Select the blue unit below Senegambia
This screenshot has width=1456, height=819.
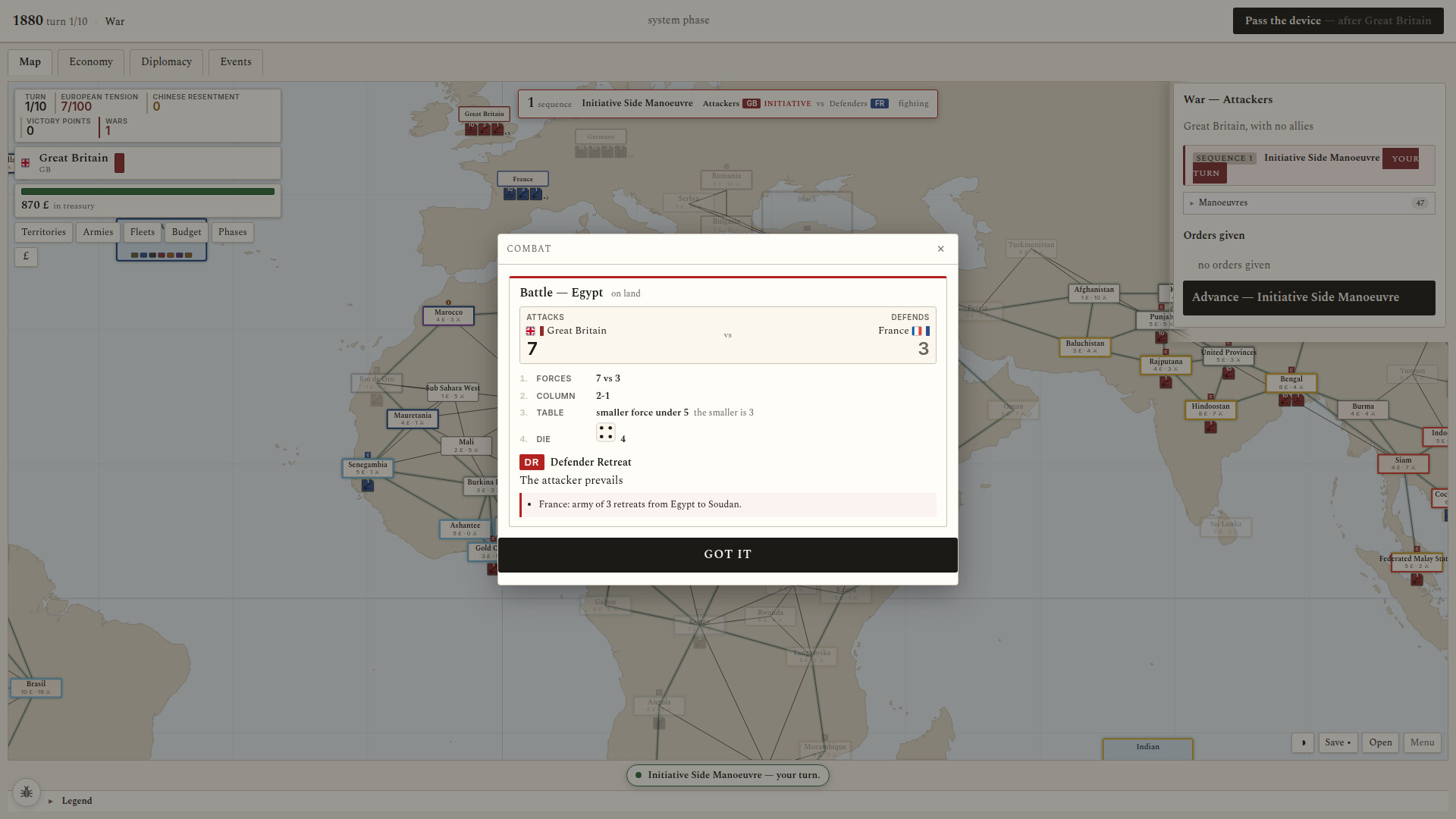(368, 485)
